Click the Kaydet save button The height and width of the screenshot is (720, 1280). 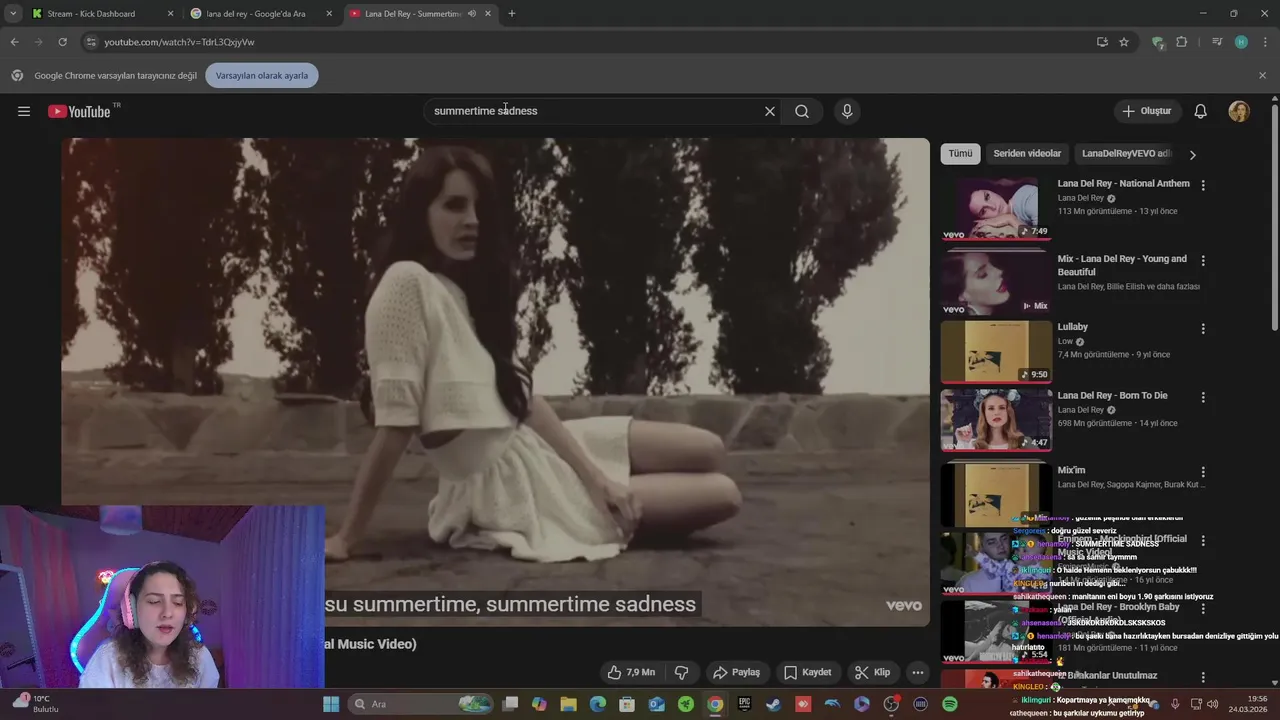[x=807, y=672]
